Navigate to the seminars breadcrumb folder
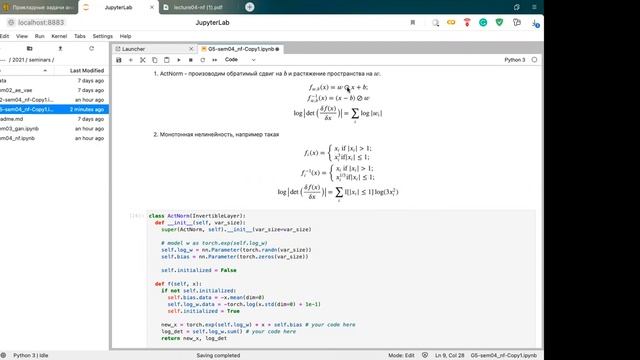Image resolution: width=640 pixels, height=360 pixels. (x=38, y=60)
